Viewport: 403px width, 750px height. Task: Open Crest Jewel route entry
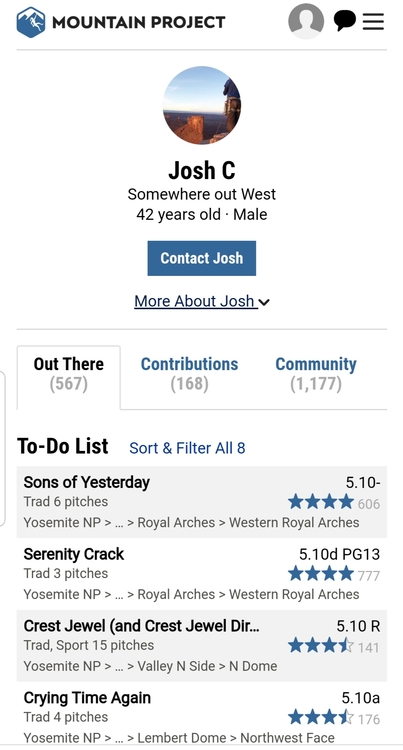pos(202,646)
